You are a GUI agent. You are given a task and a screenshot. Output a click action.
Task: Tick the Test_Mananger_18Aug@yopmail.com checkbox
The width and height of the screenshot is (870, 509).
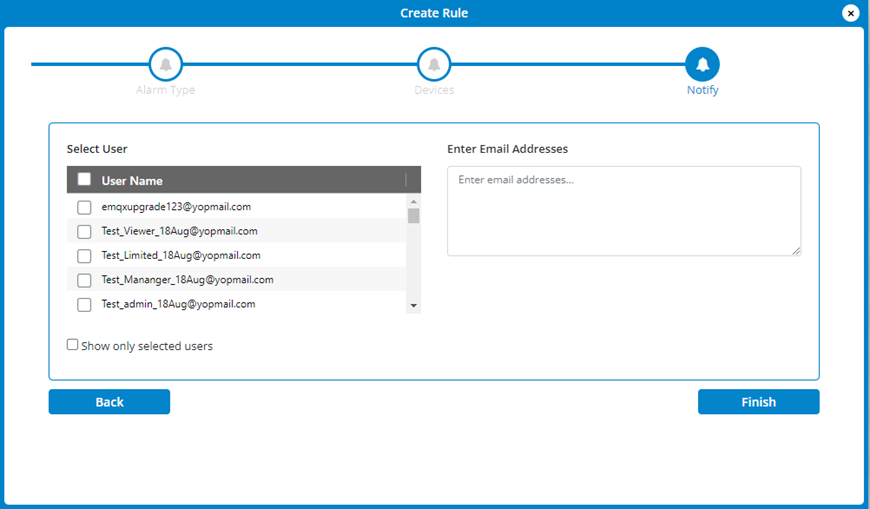click(84, 280)
